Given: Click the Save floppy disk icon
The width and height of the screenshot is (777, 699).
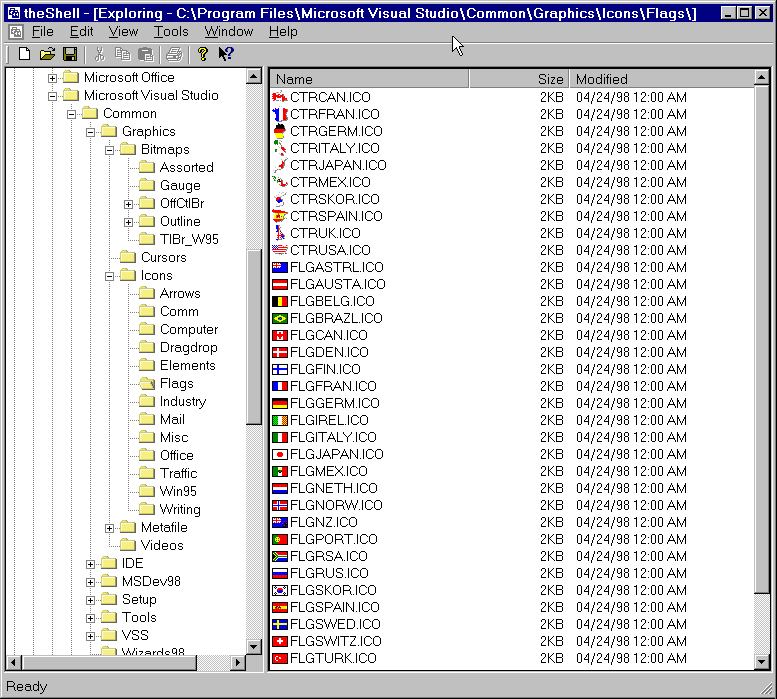Looking at the screenshot, I should [70, 54].
